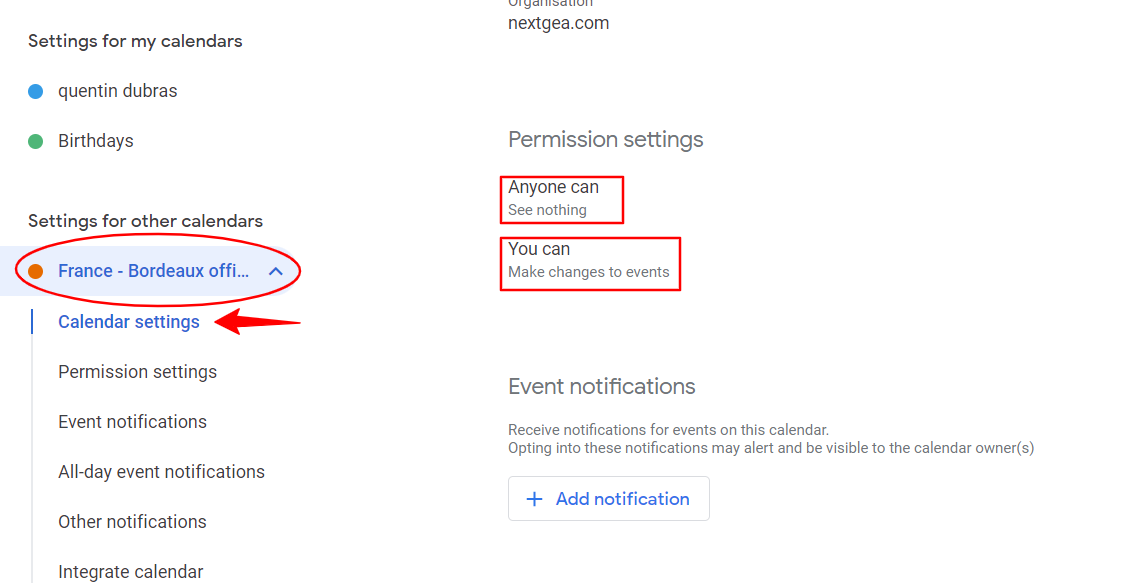Image resolution: width=1128 pixels, height=583 pixels.
Task: Open quentin dubras calendar settings
Action: point(117,91)
